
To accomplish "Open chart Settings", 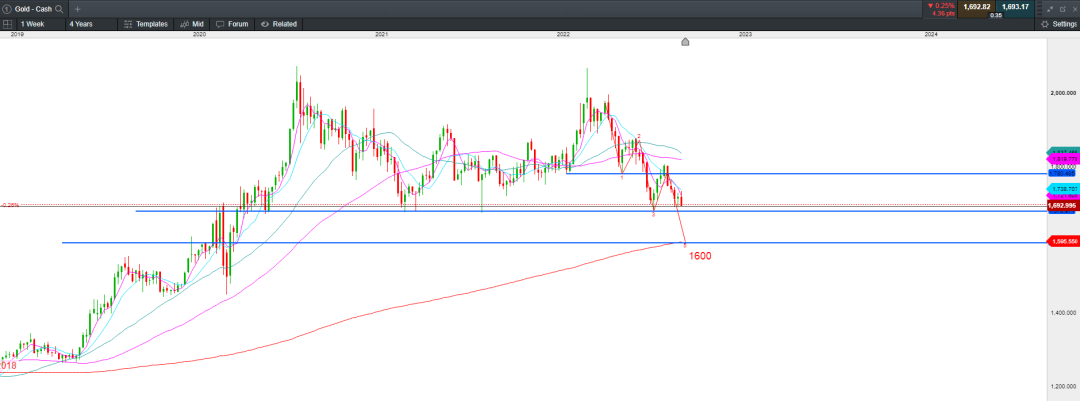I will coord(1059,24).
